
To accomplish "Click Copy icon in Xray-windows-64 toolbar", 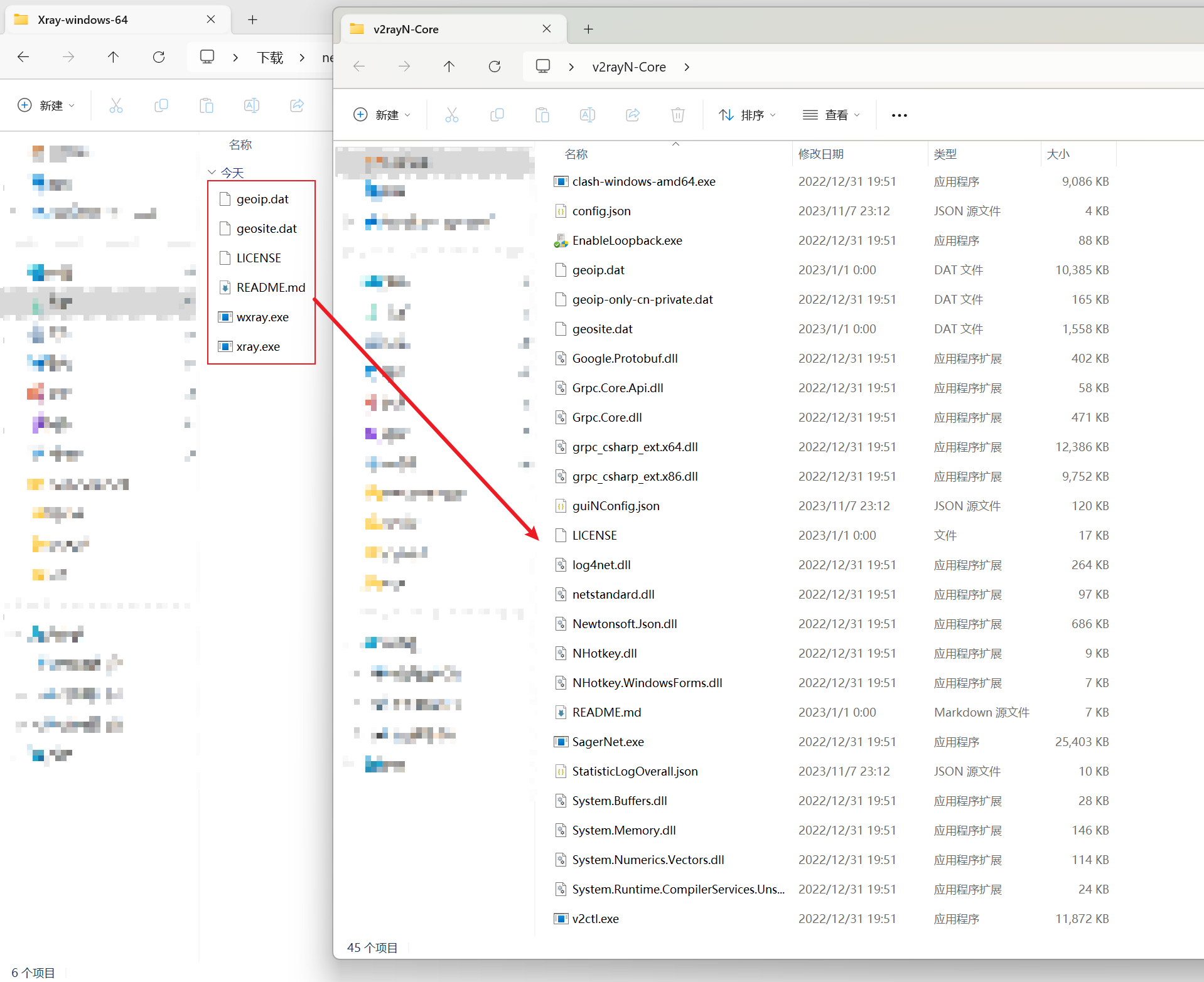I will 161,105.
